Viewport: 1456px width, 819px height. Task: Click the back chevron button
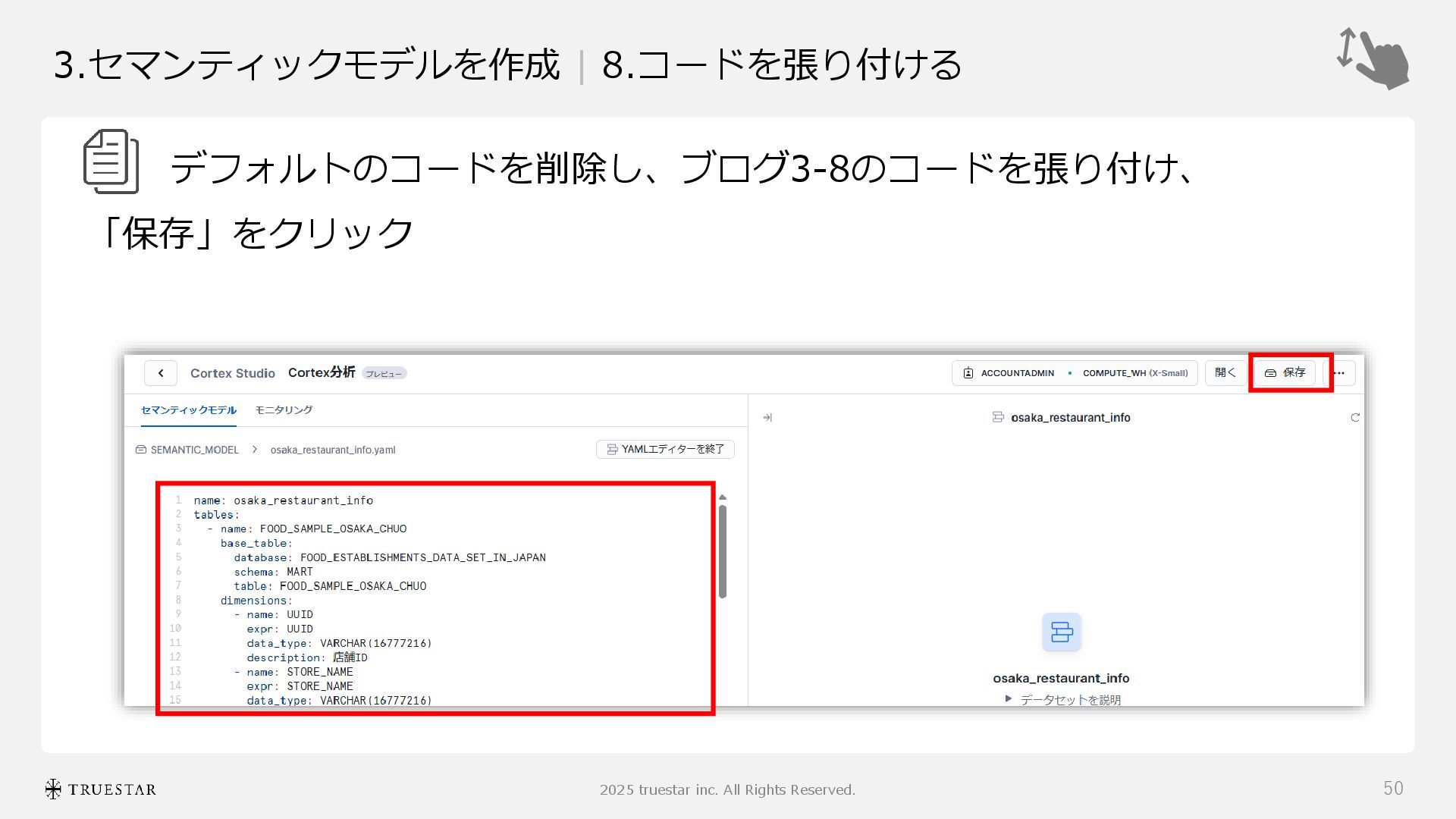[161, 373]
